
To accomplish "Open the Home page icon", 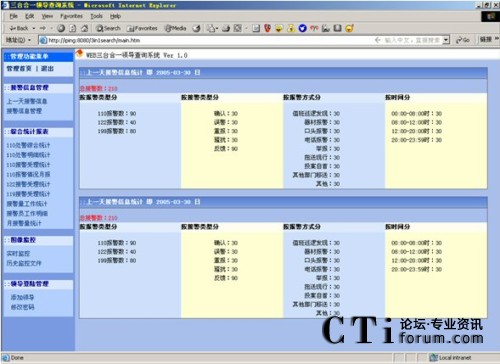I will [84, 28].
